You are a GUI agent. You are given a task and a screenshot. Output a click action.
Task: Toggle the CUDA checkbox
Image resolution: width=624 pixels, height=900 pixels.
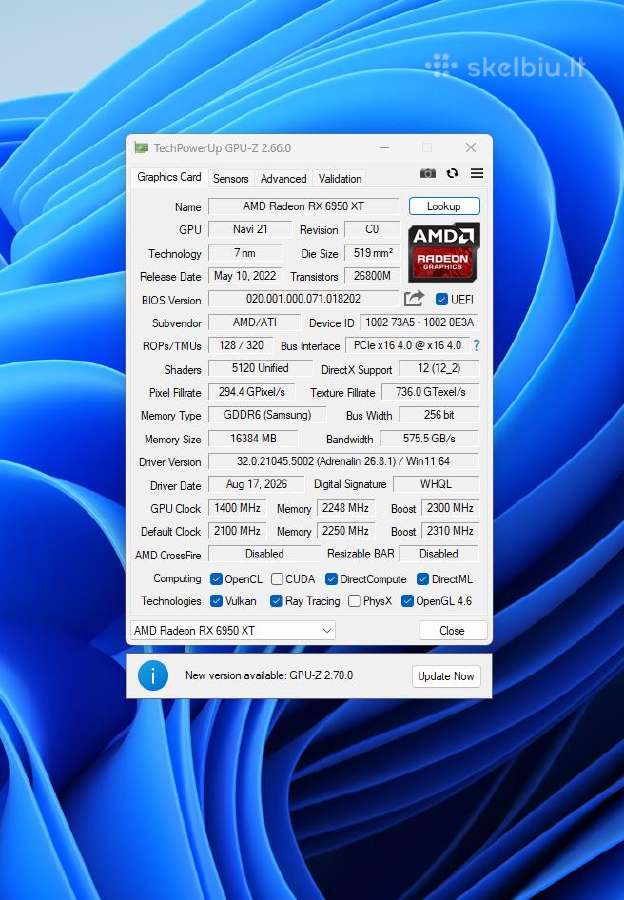pos(277,579)
